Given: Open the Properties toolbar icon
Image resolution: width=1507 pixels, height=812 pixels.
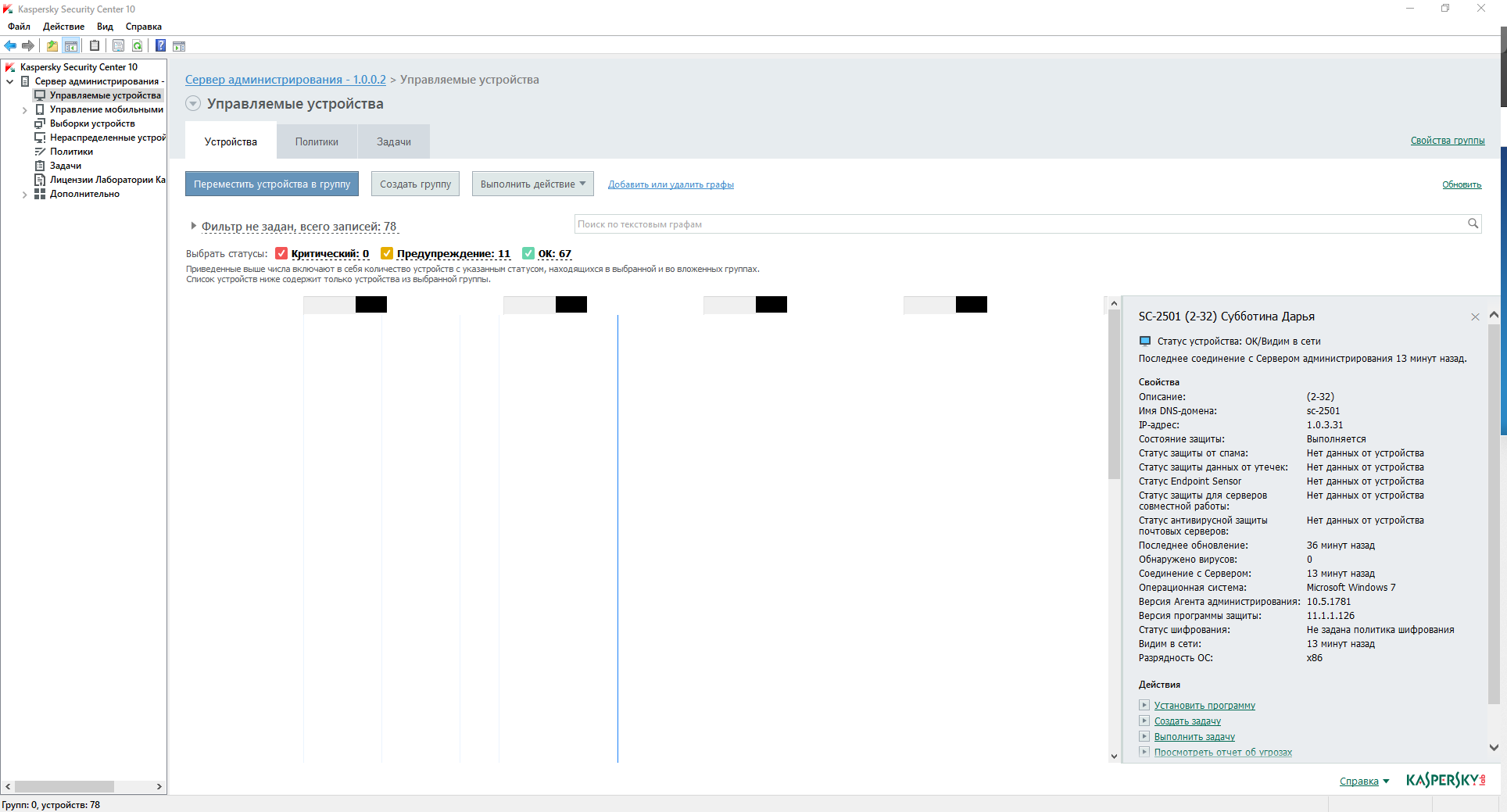Looking at the screenshot, I should coord(118,45).
